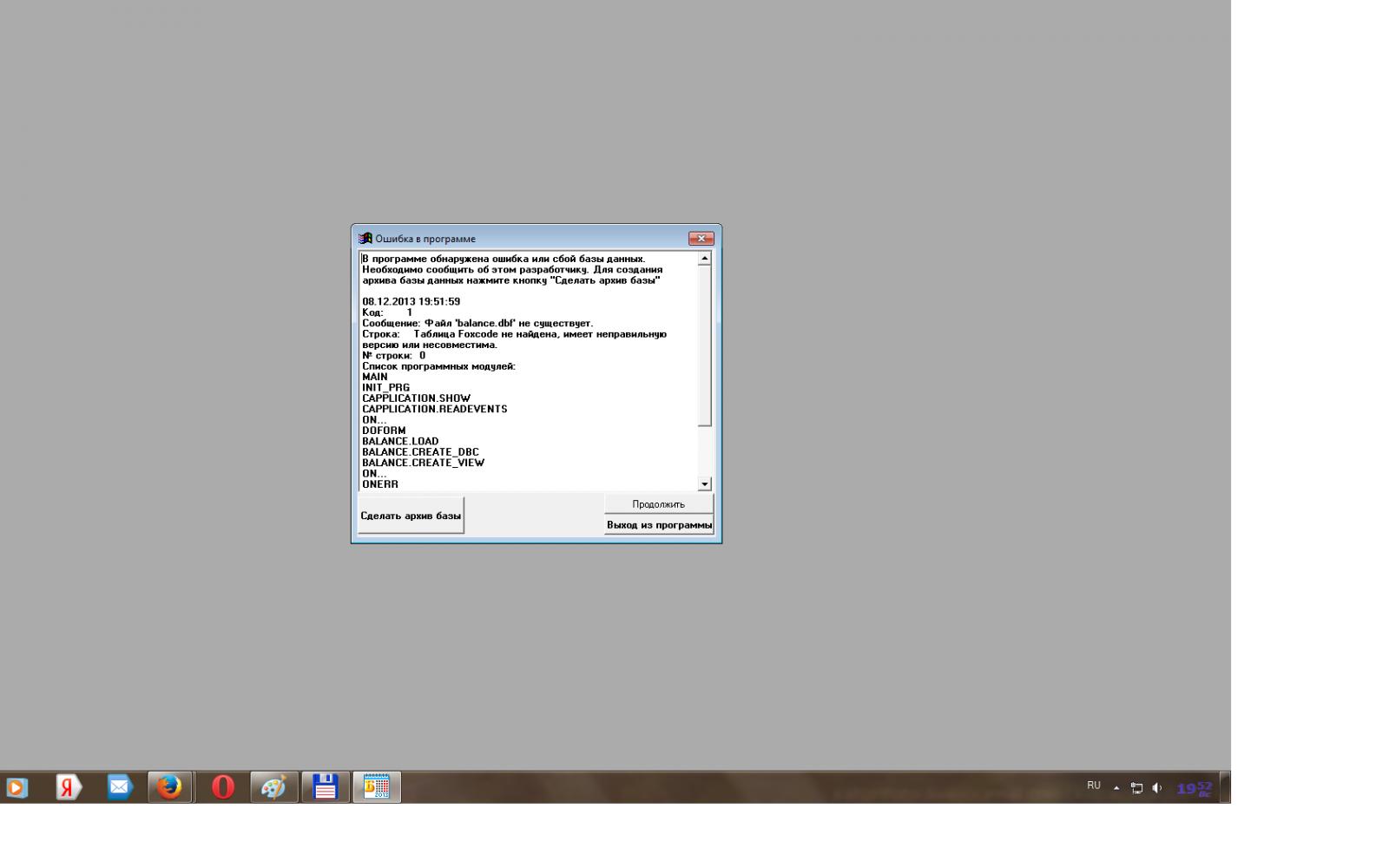Click the FoxPro icon in dialog title bar

(365, 239)
